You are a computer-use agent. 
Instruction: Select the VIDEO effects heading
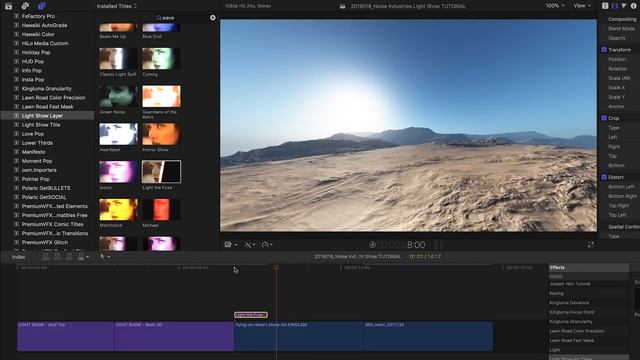[x=556, y=276]
